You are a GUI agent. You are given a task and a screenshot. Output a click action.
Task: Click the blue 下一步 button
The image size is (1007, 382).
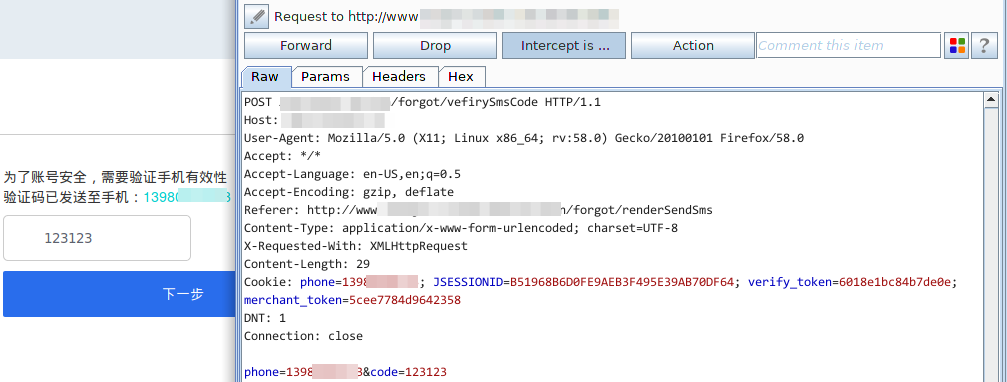coord(119,294)
